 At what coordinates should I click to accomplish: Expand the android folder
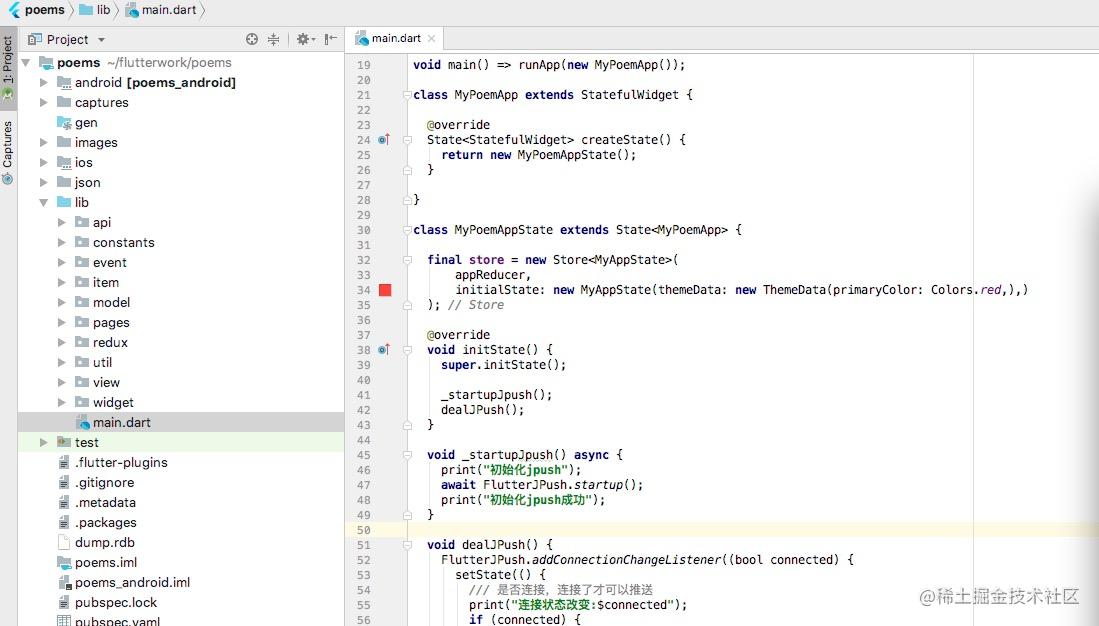tap(43, 82)
